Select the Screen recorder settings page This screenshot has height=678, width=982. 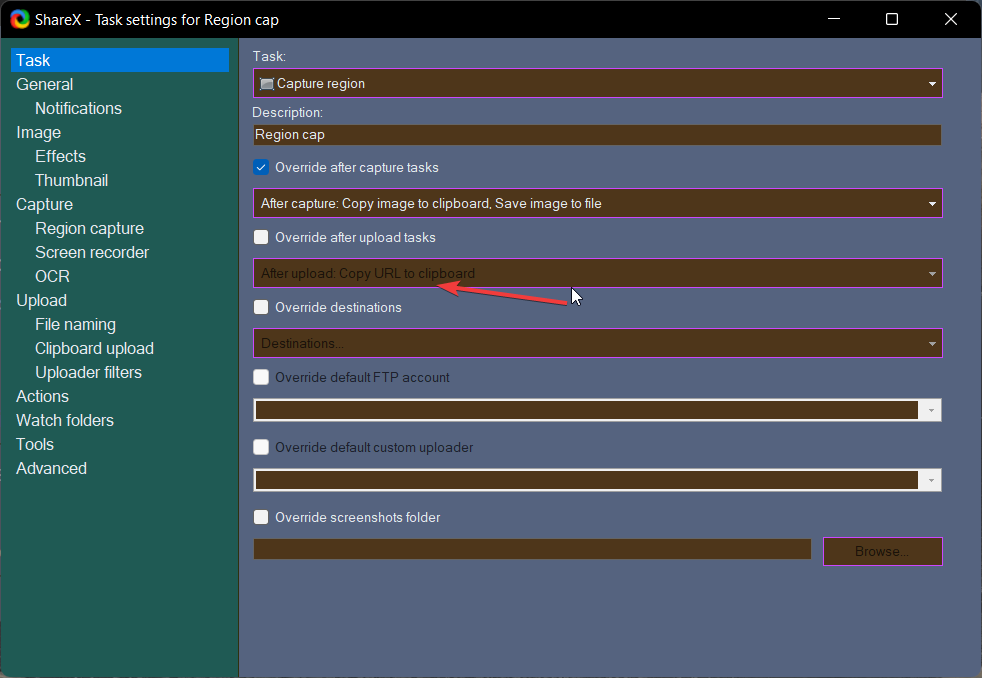[x=92, y=252]
